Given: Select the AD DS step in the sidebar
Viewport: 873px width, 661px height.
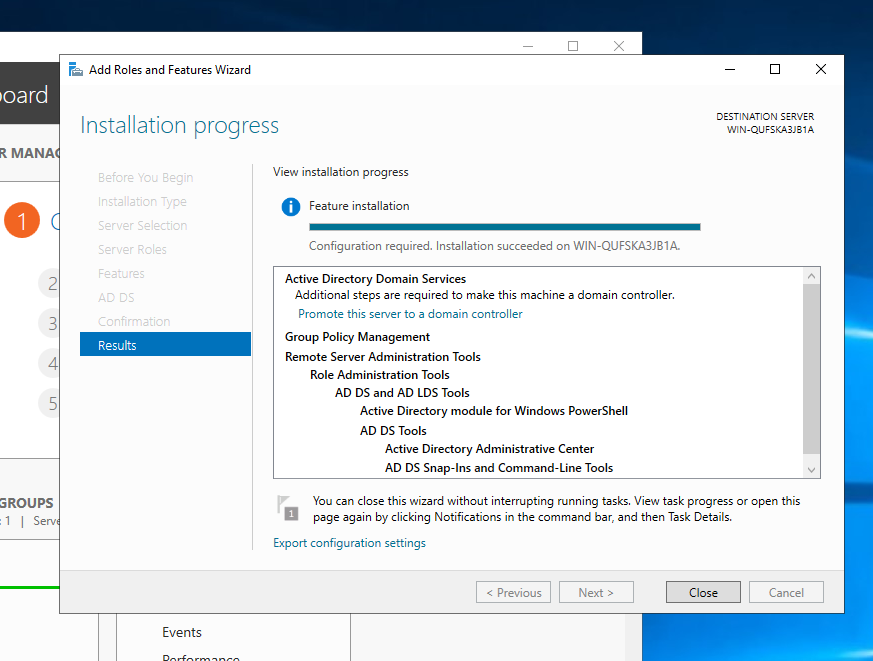Looking at the screenshot, I should click(116, 297).
